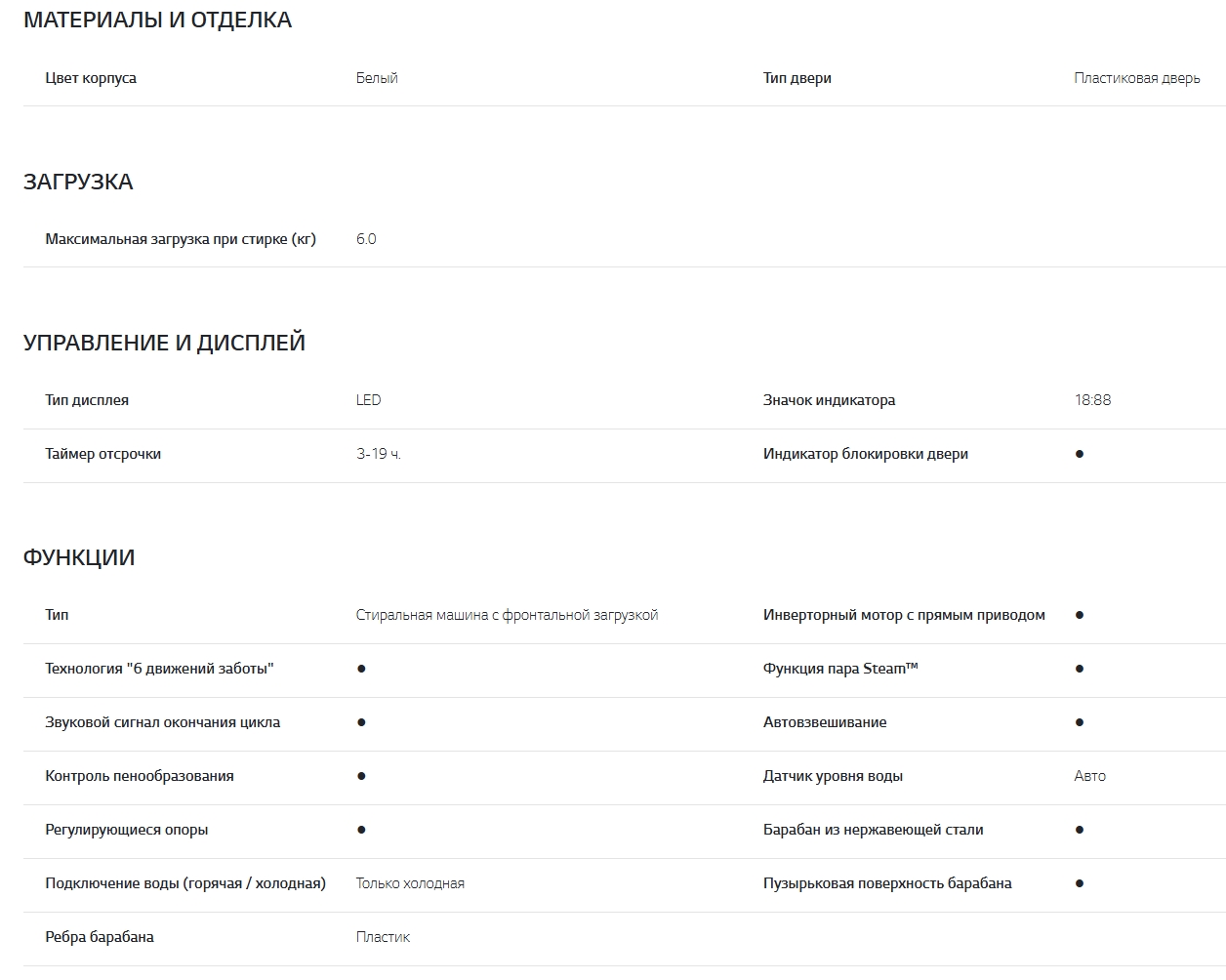Click the bullet for Инверторный мотор с прямым приводом

pyautogui.click(x=1079, y=615)
